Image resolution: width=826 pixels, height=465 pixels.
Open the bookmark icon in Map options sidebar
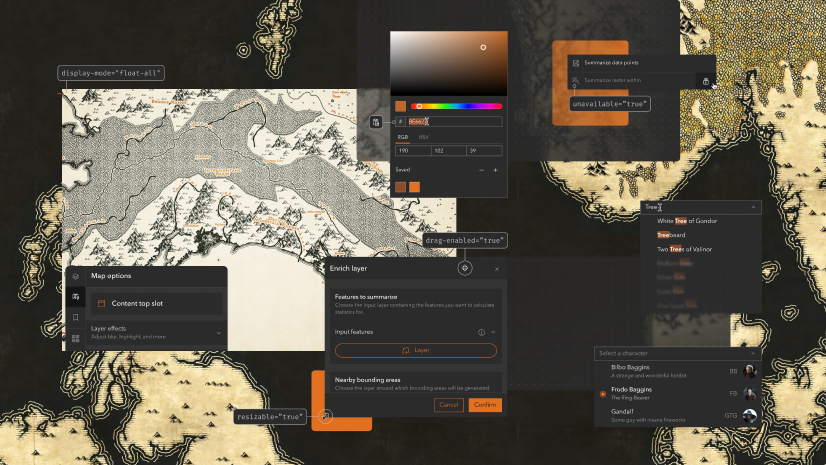(x=75, y=318)
